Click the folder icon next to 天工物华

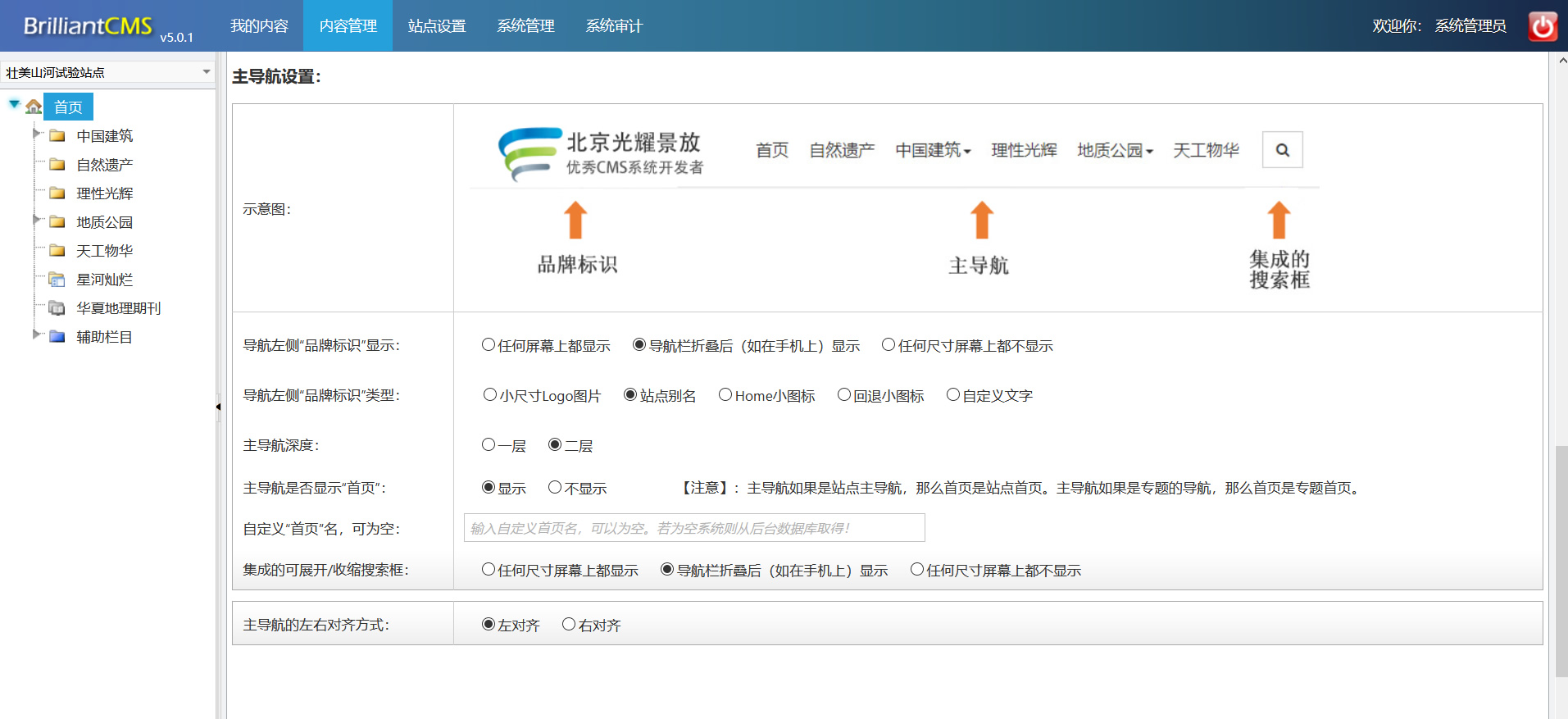pos(57,251)
